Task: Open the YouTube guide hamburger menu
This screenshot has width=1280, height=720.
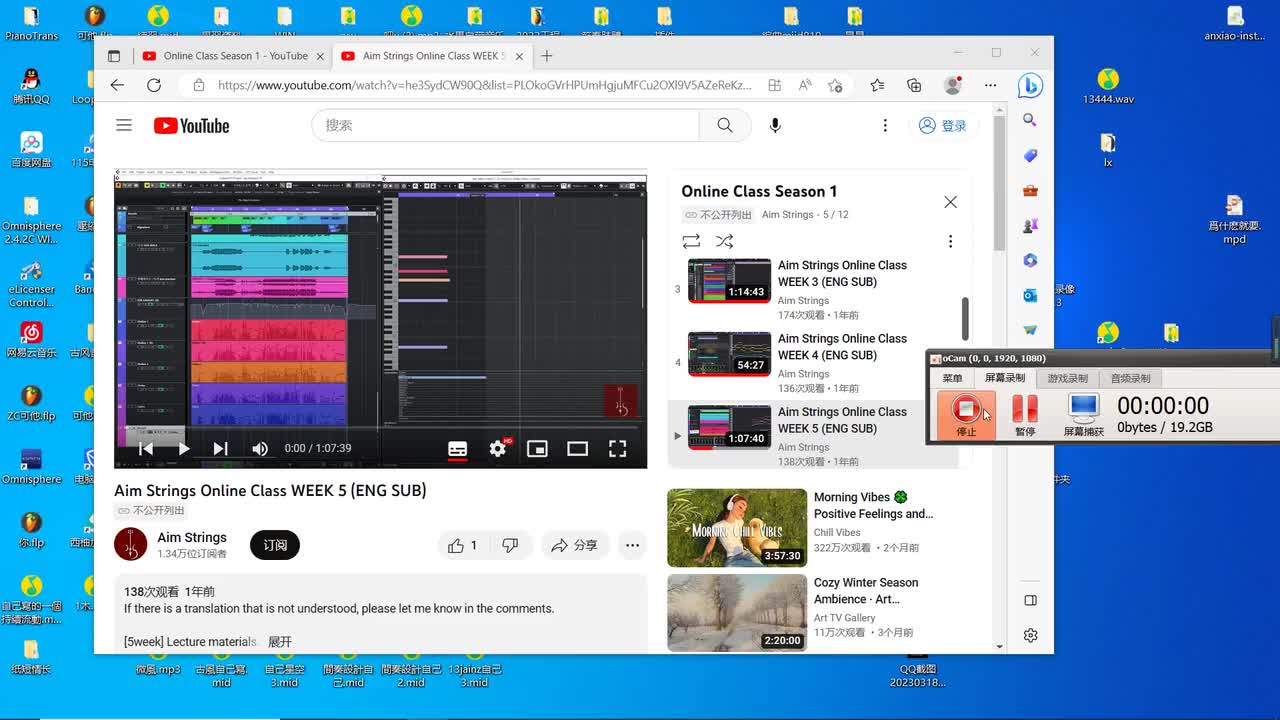Action: click(124, 125)
